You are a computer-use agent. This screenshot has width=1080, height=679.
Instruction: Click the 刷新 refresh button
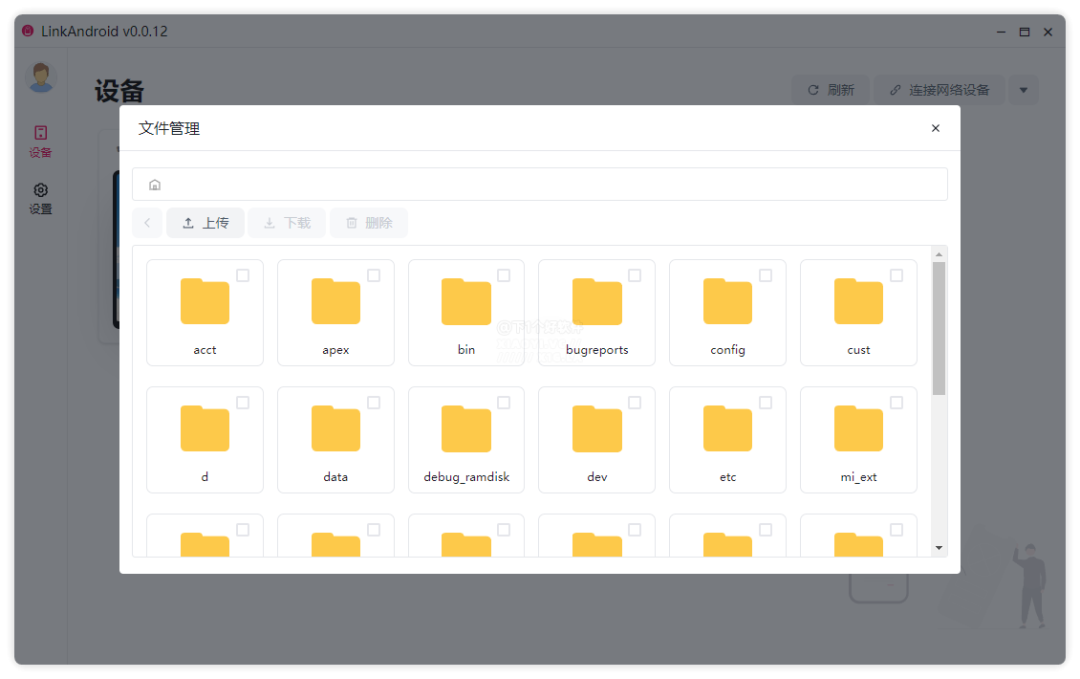pyautogui.click(x=831, y=90)
